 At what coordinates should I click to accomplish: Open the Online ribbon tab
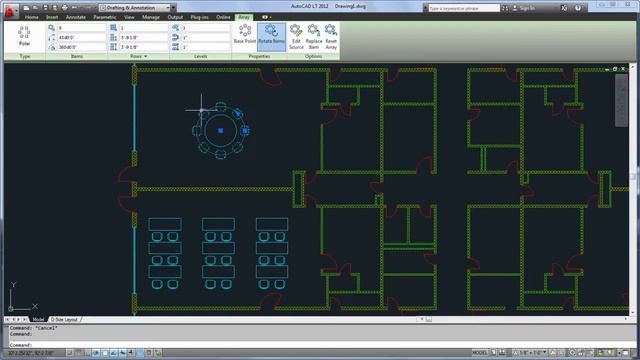(x=223, y=17)
